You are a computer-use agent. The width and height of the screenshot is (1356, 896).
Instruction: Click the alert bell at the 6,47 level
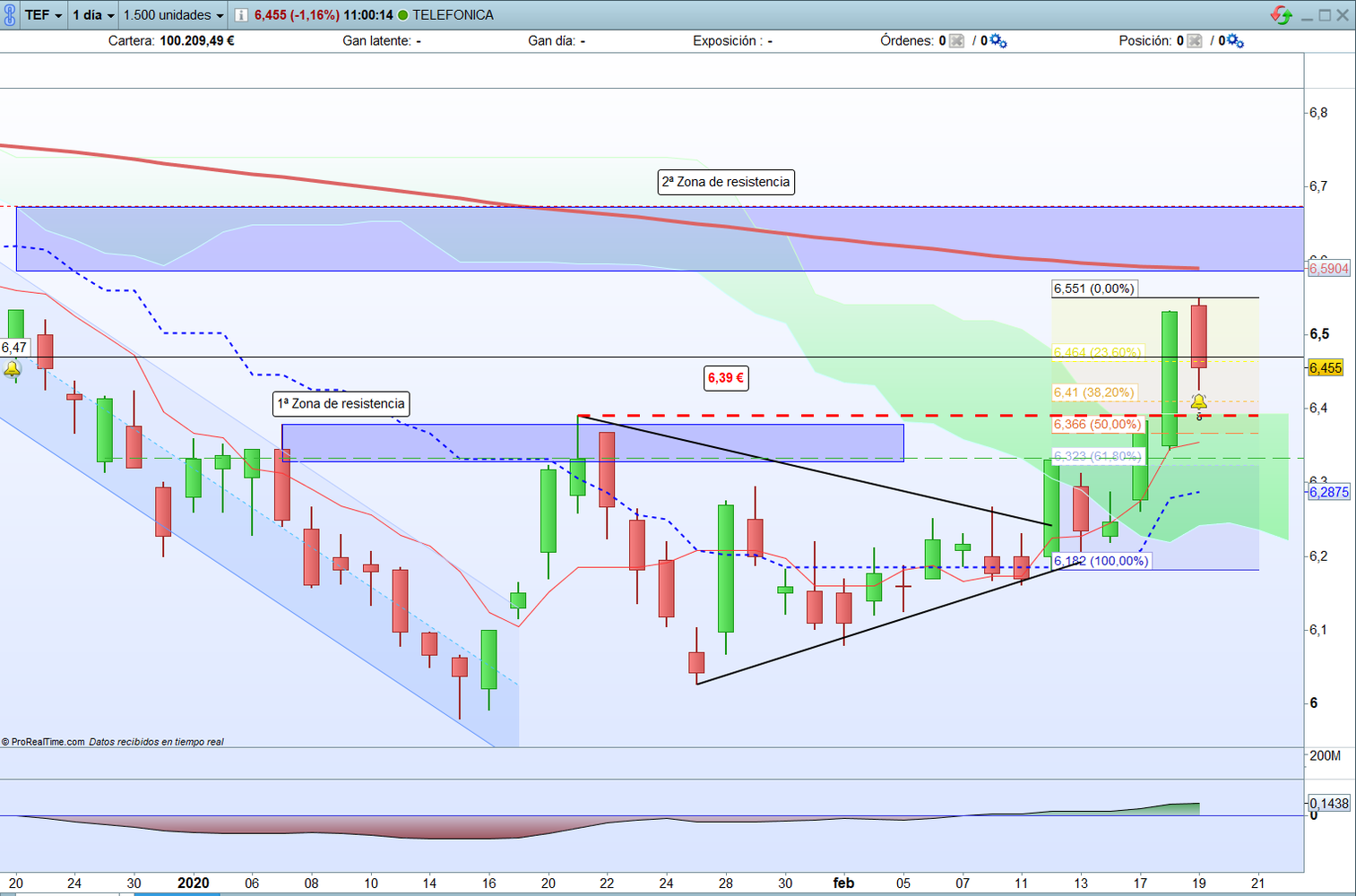click(x=12, y=369)
